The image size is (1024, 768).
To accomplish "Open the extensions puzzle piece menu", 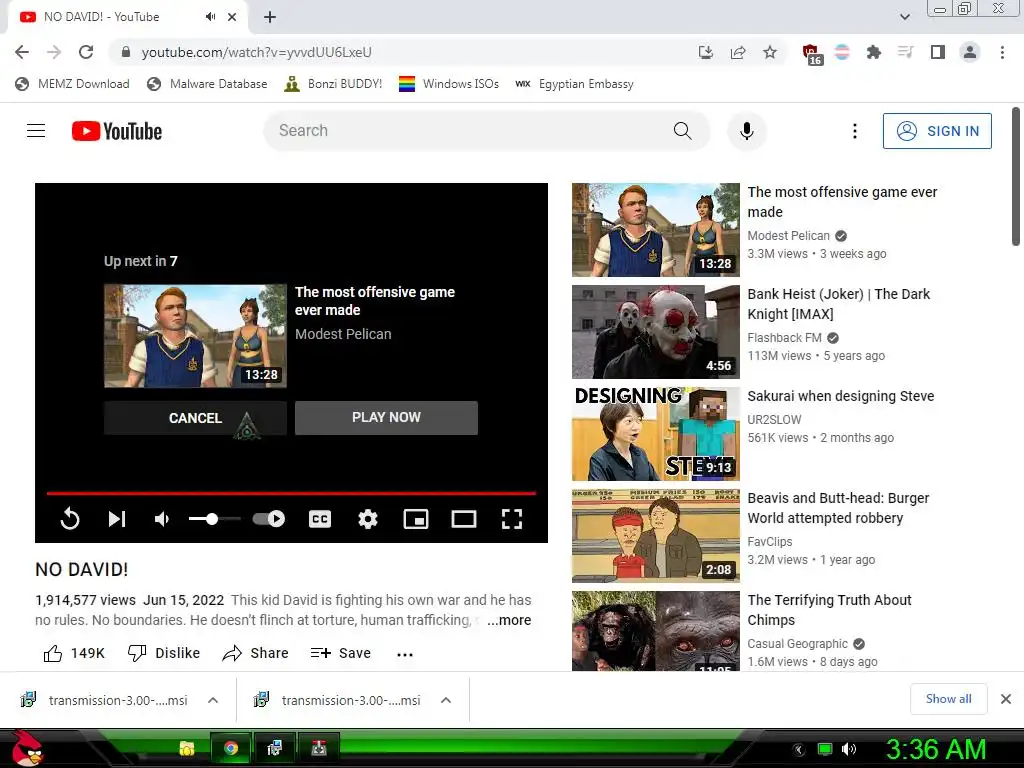I will coord(873,52).
